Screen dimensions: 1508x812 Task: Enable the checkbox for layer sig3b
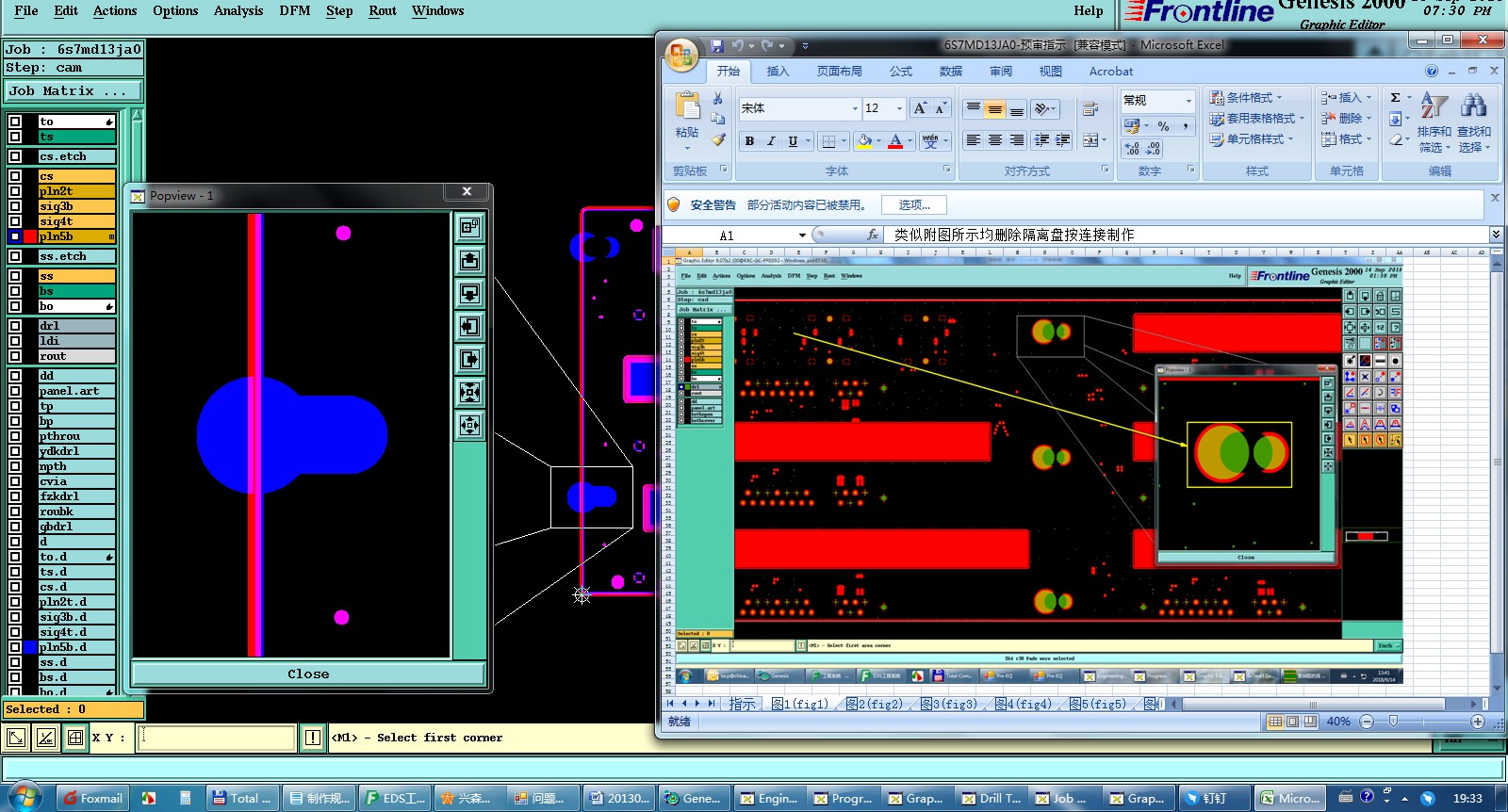(15, 206)
